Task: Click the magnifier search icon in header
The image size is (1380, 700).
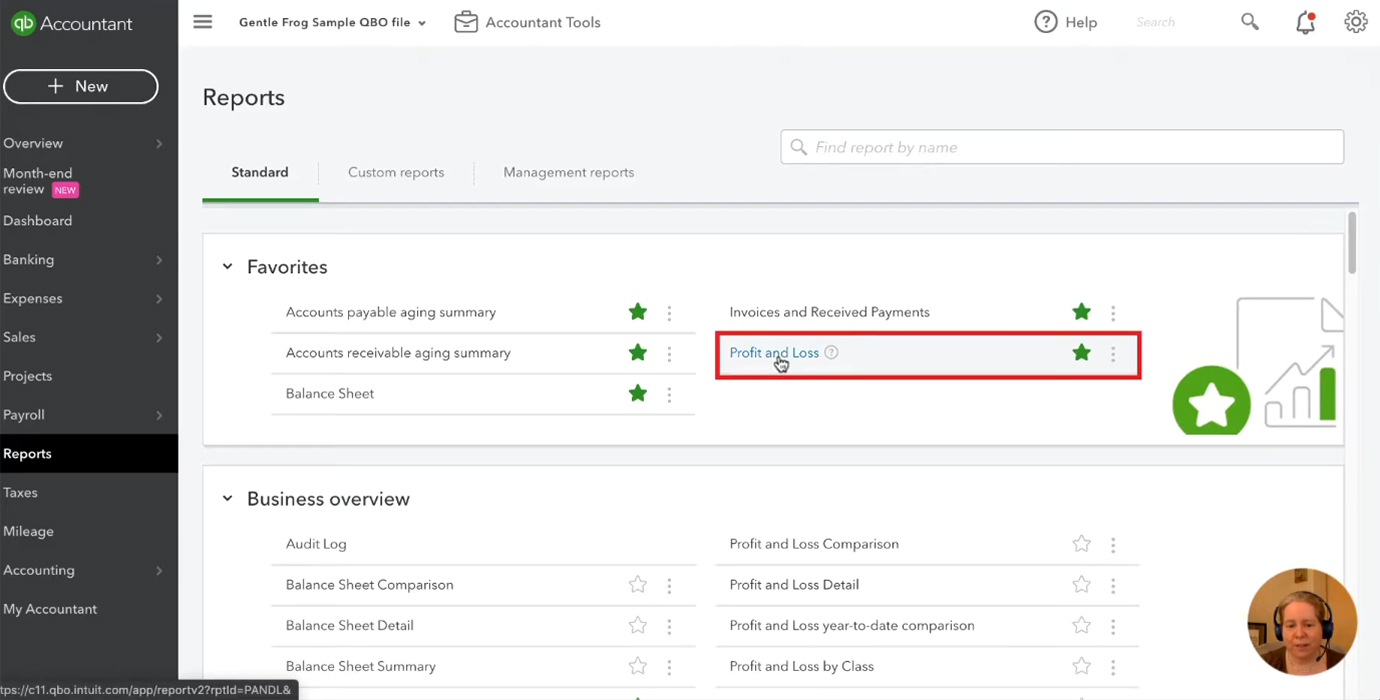Action: tap(1250, 22)
